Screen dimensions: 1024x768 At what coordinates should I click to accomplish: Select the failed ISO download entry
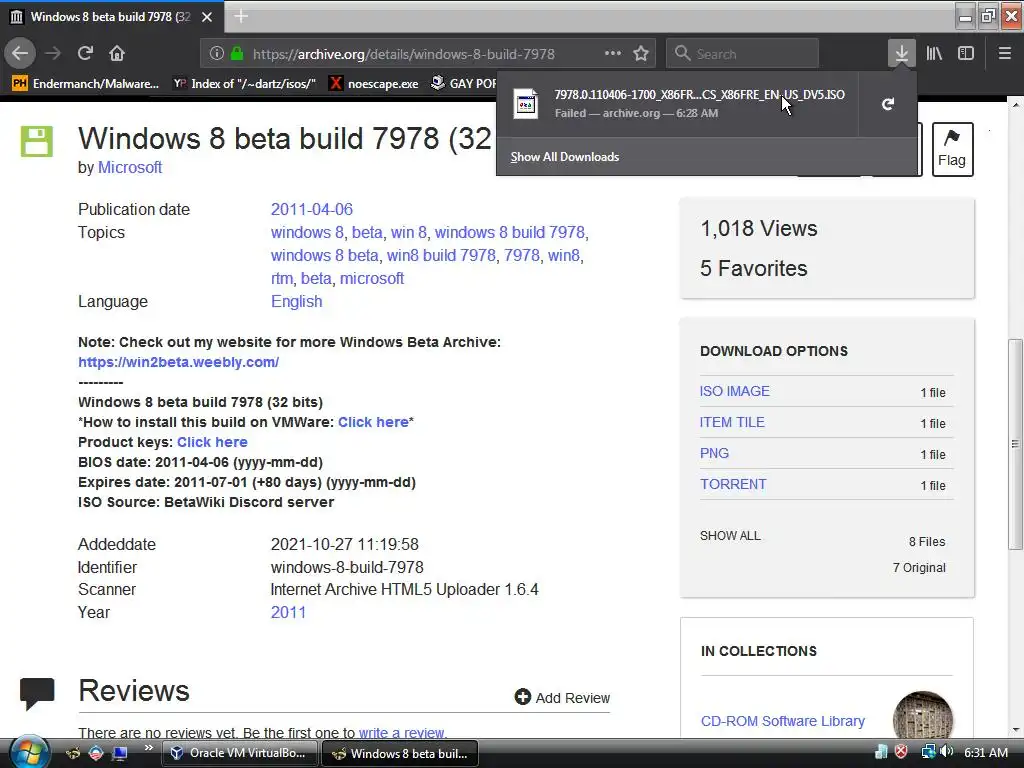pos(677,104)
